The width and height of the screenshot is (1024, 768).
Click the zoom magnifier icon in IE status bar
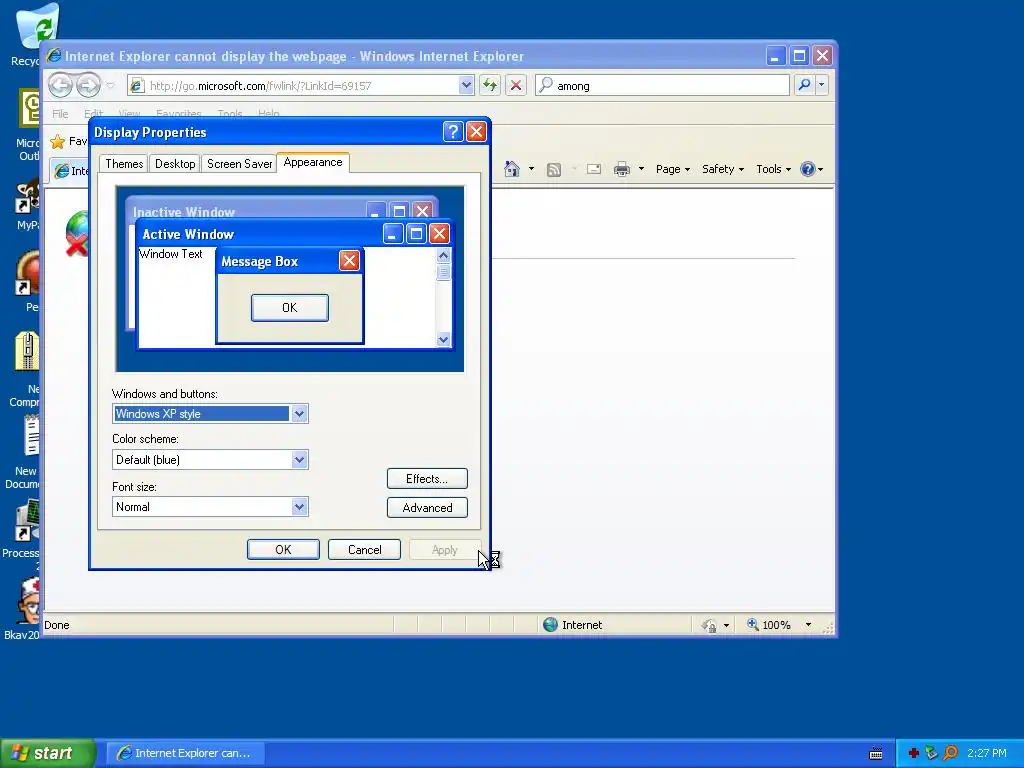[x=752, y=624]
